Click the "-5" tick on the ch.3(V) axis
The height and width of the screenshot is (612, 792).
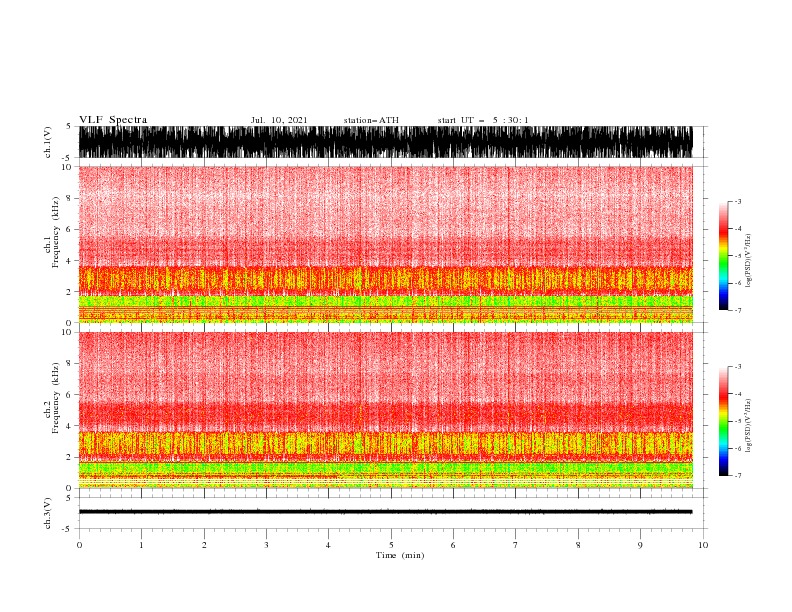click(67, 529)
